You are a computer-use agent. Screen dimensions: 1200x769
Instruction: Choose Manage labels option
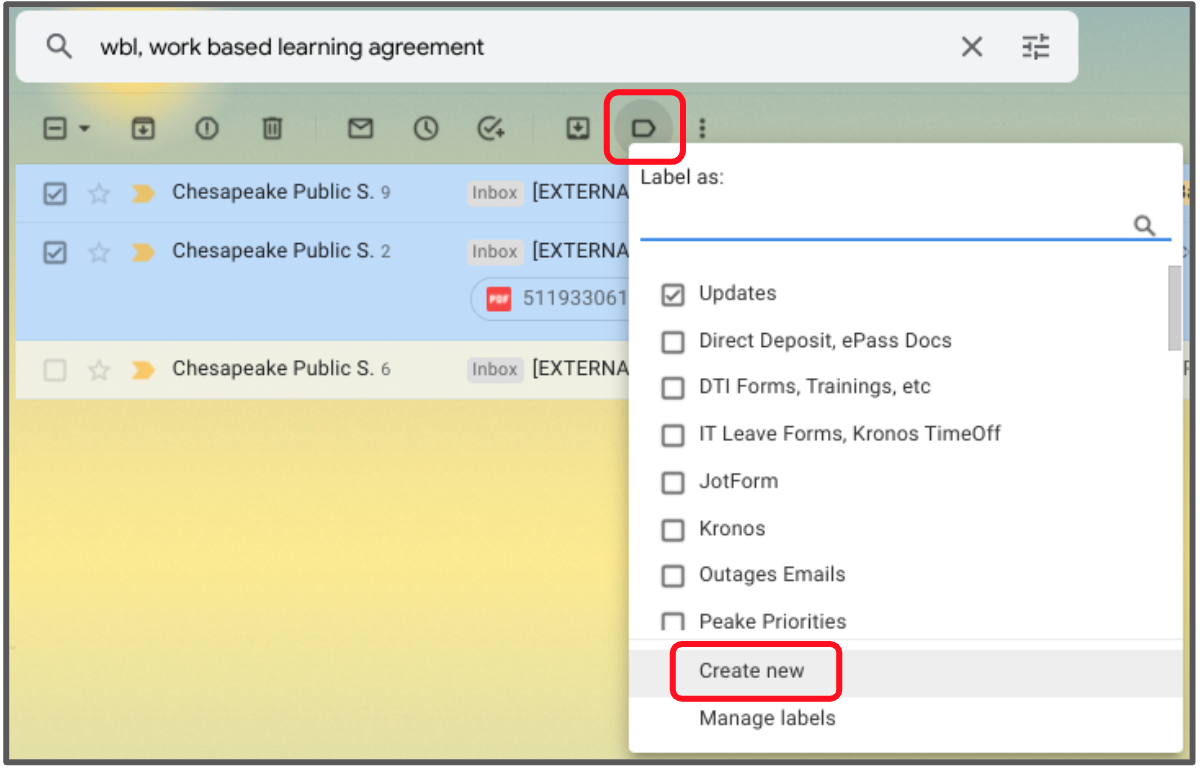point(767,718)
